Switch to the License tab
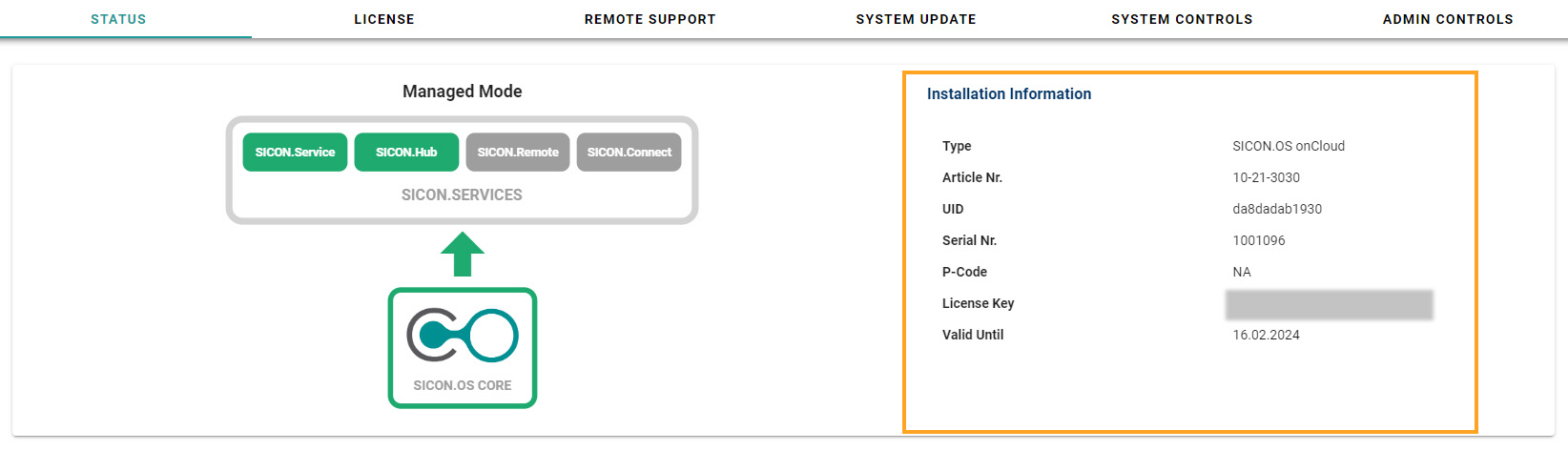 384,19
